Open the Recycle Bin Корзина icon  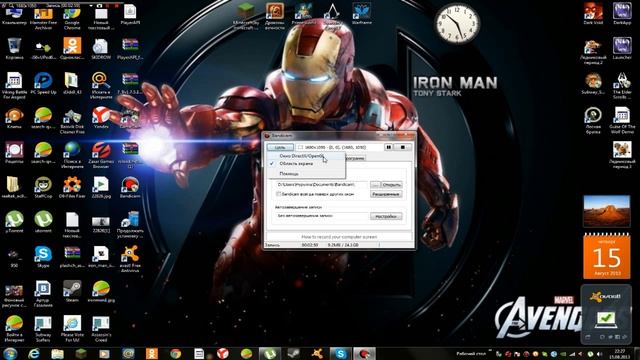(x=14, y=49)
